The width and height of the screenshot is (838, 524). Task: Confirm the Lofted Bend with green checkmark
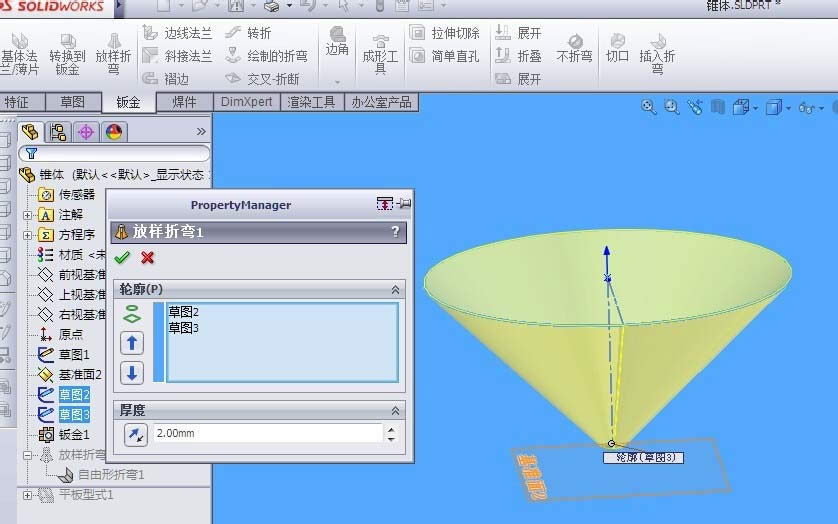122,258
